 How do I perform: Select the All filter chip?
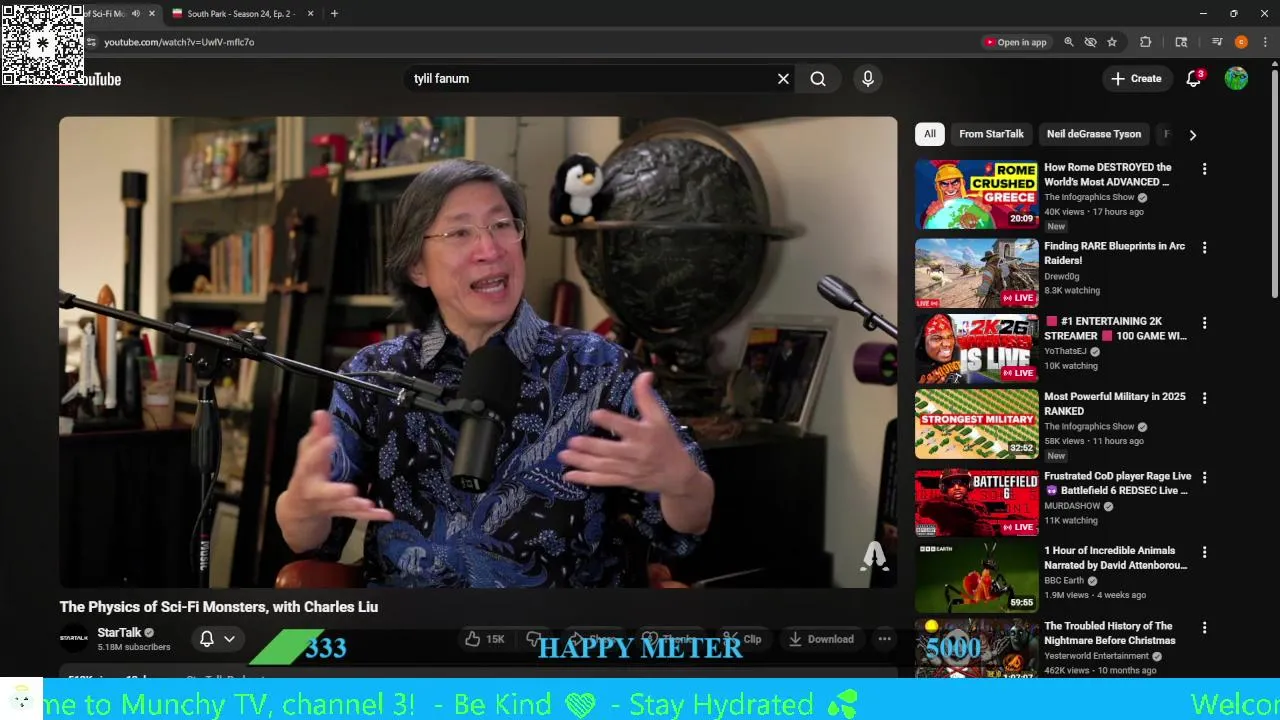pos(930,134)
